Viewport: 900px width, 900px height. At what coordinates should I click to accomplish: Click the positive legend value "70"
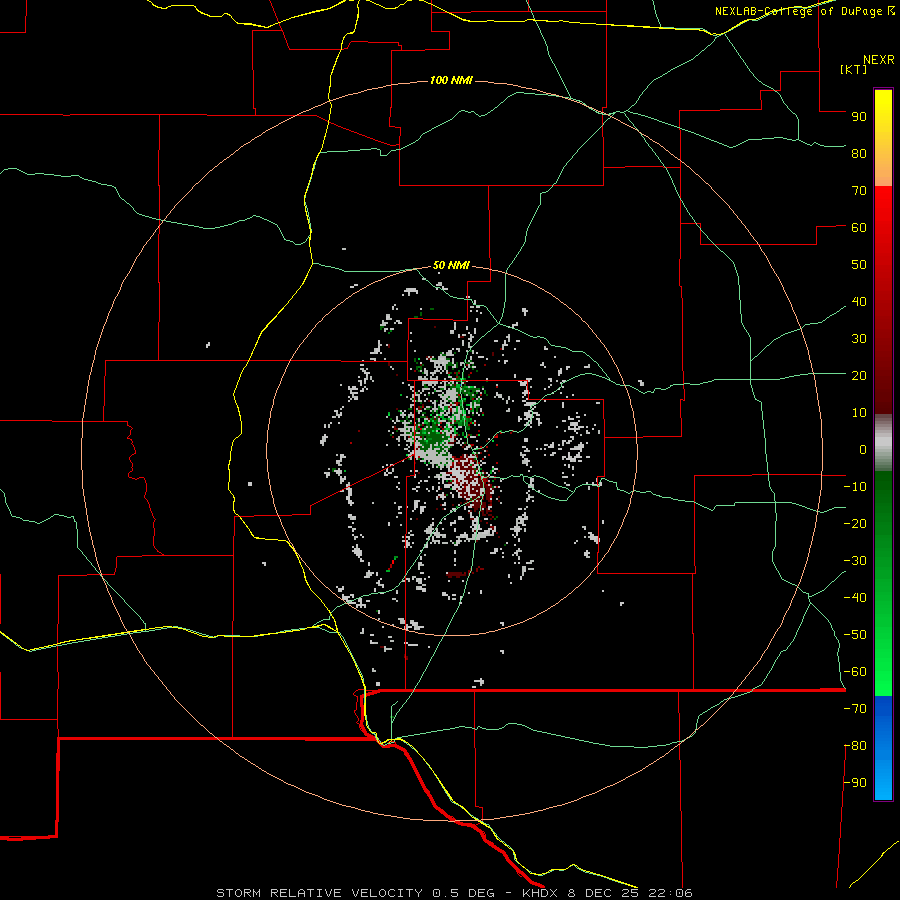859,191
